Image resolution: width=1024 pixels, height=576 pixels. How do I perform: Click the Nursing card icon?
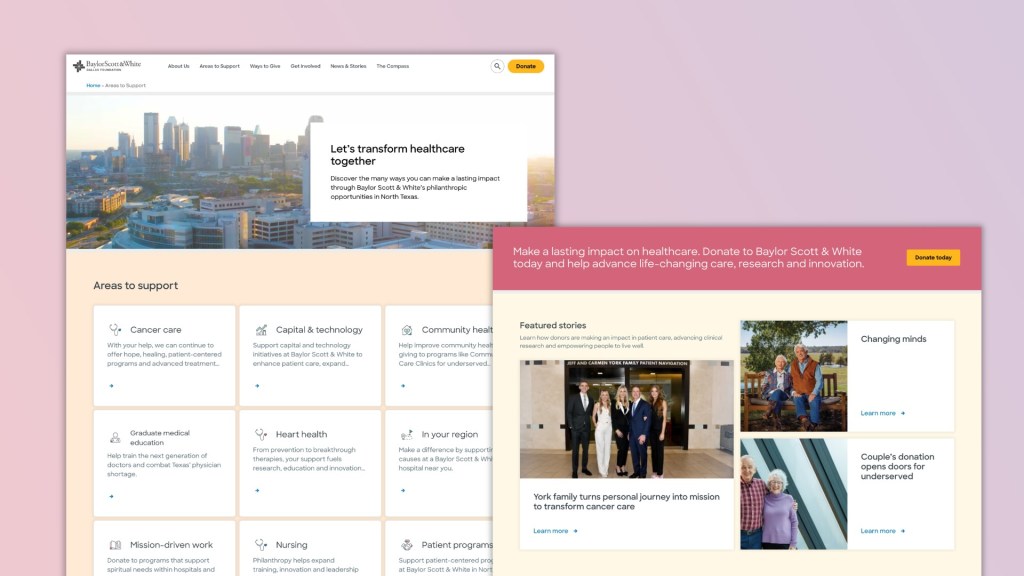[261, 545]
